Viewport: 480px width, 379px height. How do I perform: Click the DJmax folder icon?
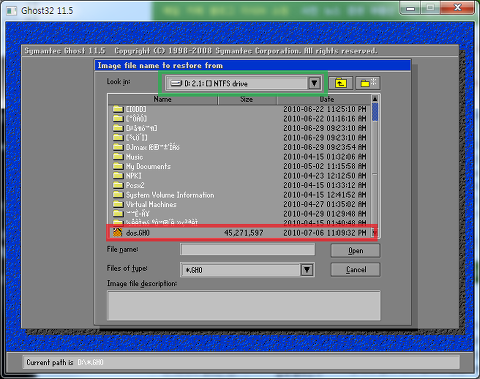(118, 147)
